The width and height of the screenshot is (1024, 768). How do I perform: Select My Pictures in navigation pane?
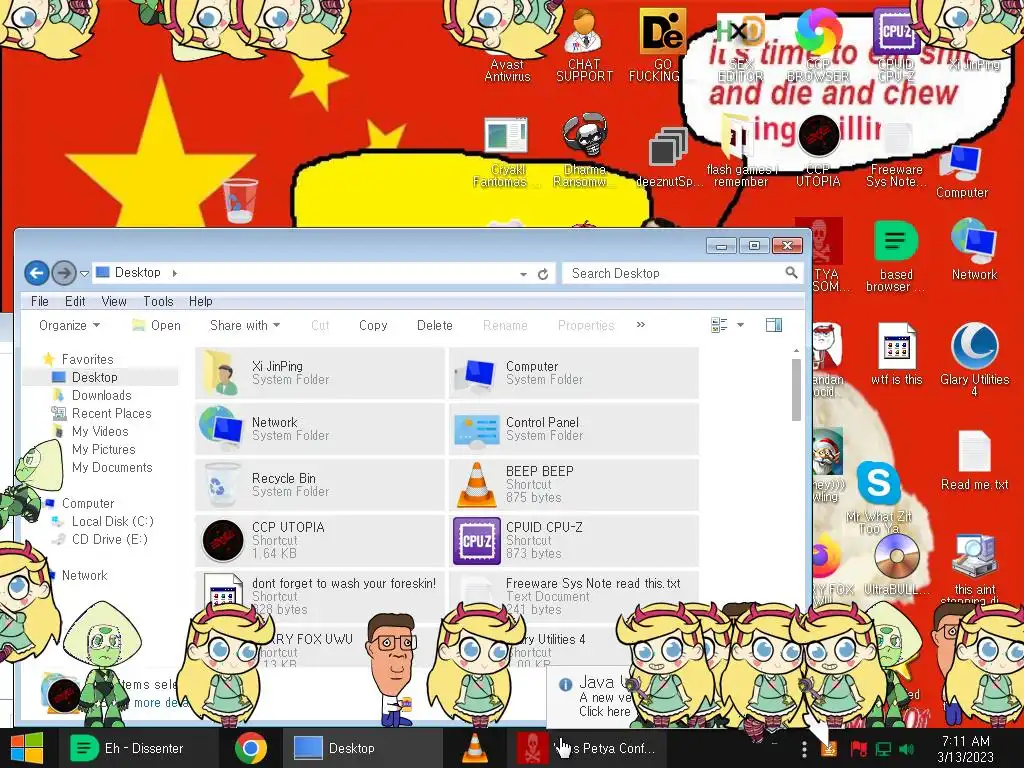click(x=103, y=449)
